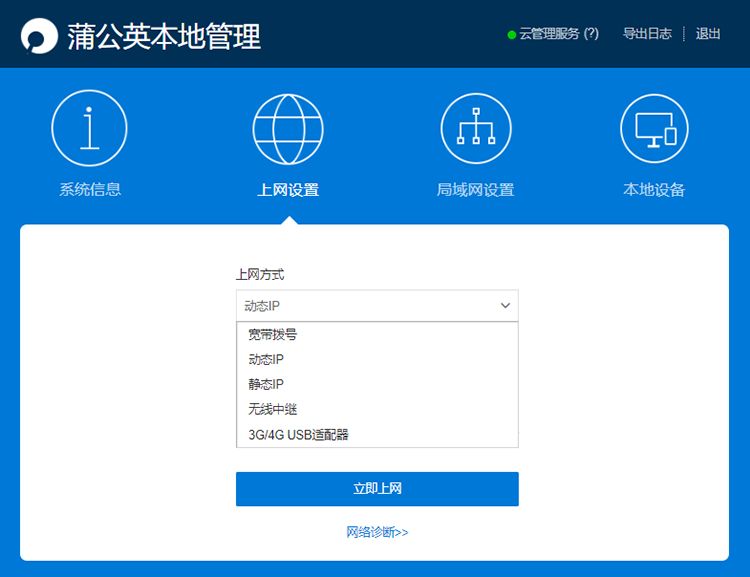This screenshot has height=577, width=750.
Task: Choose 无线中继 from the list
Action: click(x=377, y=409)
